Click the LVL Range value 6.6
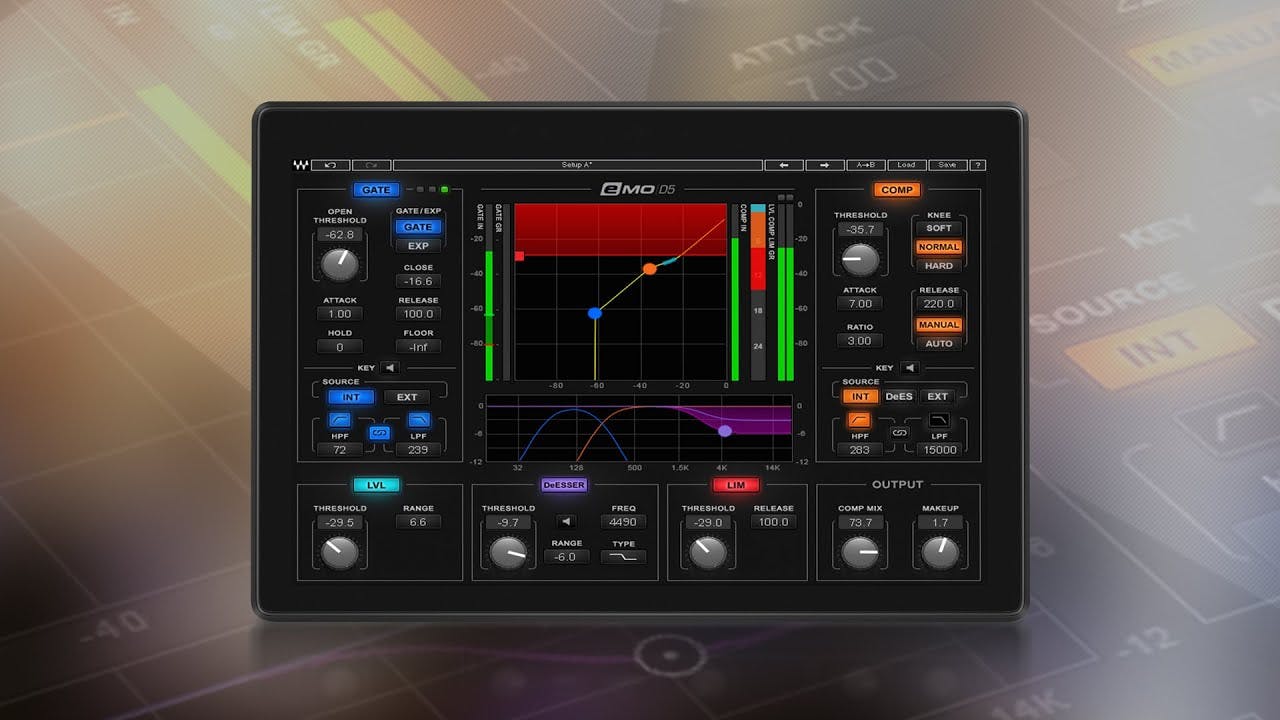The height and width of the screenshot is (720, 1280). [x=418, y=522]
